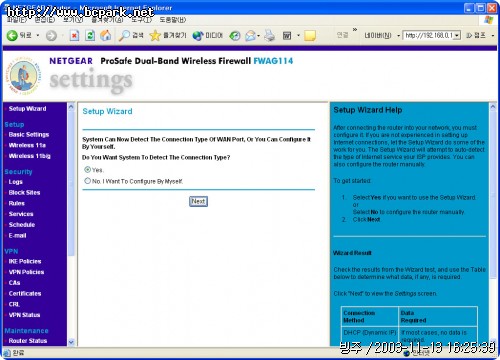Click the Edit with Word icon
Viewport: 500px width, 360px height.
287,36
